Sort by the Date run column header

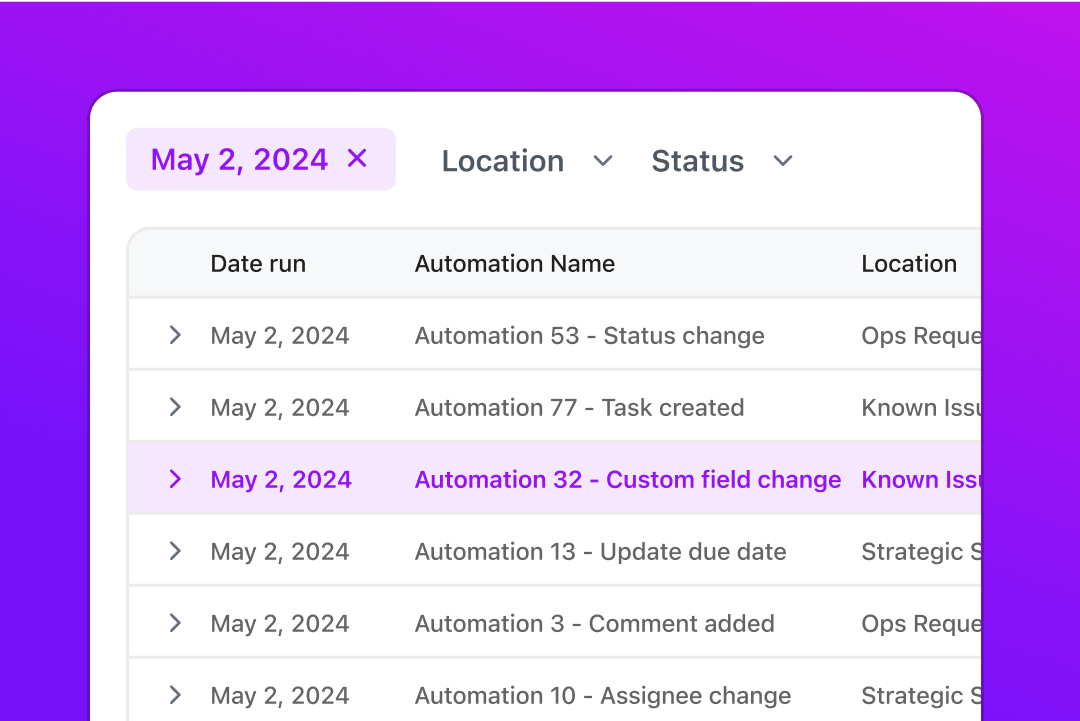[x=258, y=263]
